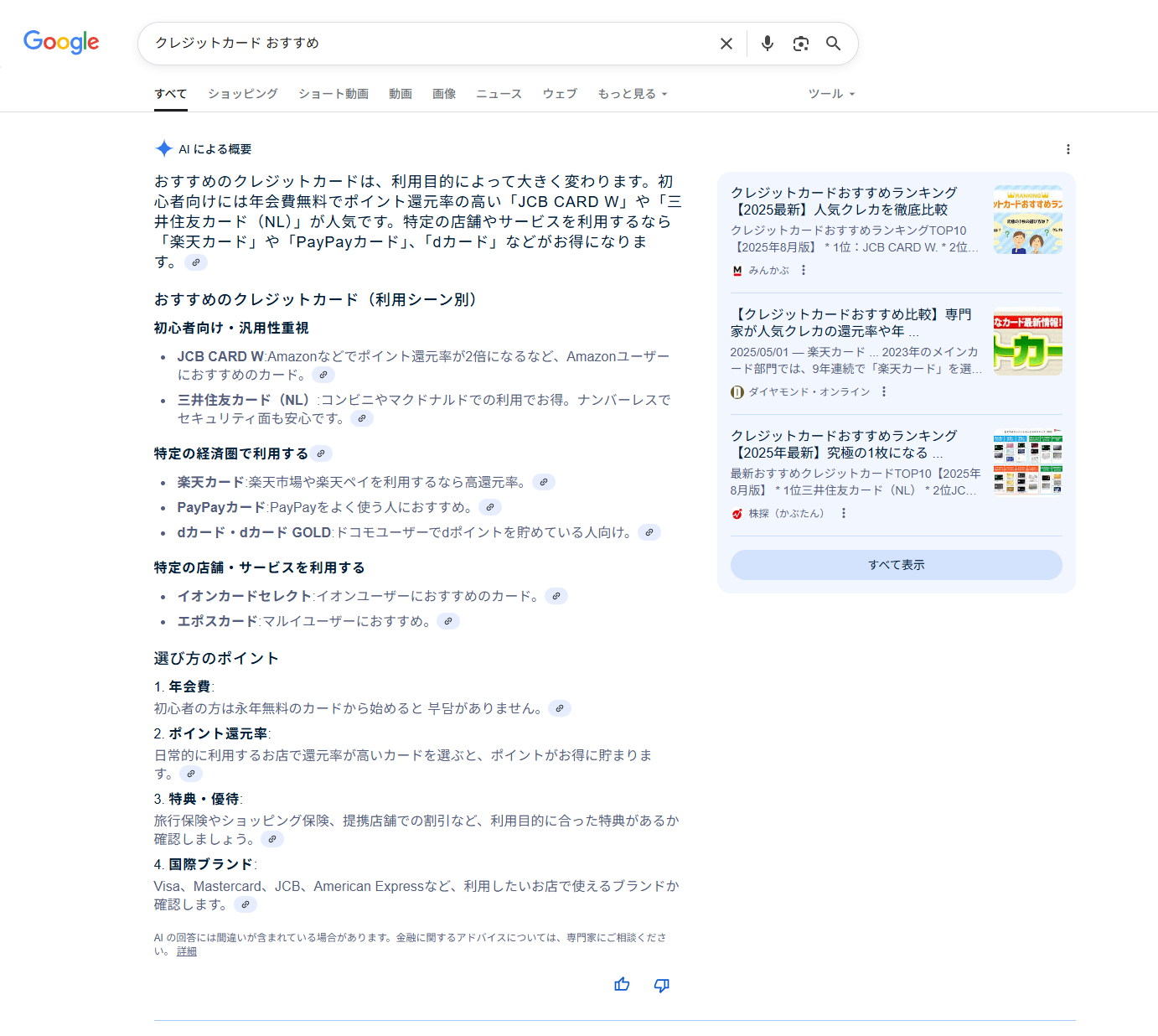1158x1036 pixels.
Task: Select the すべて tab
Action: 171,94
